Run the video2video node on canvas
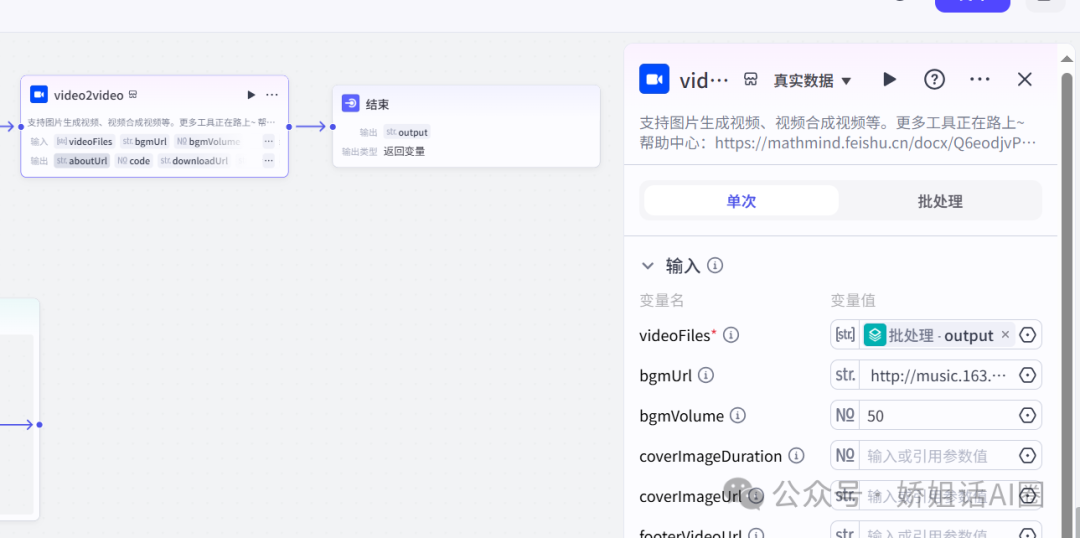 tap(251, 94)
